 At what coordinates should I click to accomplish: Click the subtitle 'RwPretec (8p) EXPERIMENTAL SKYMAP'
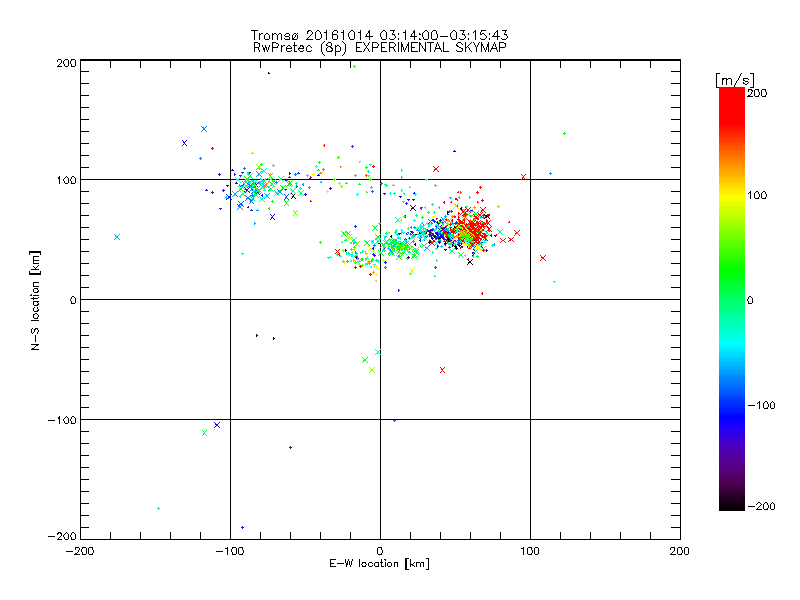tap(379, 48)
